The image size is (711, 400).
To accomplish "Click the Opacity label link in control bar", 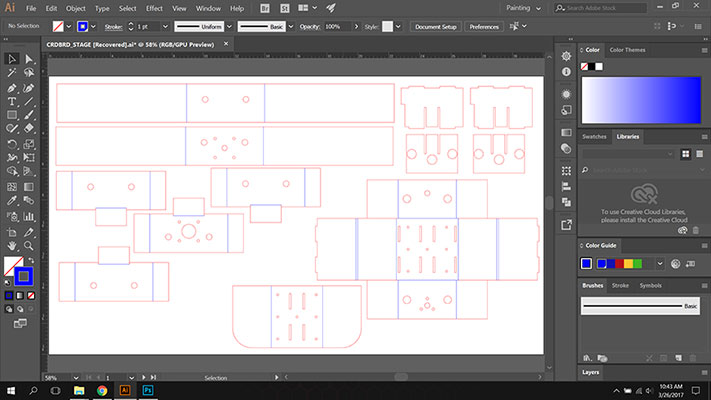I will [x=310, y=27].
